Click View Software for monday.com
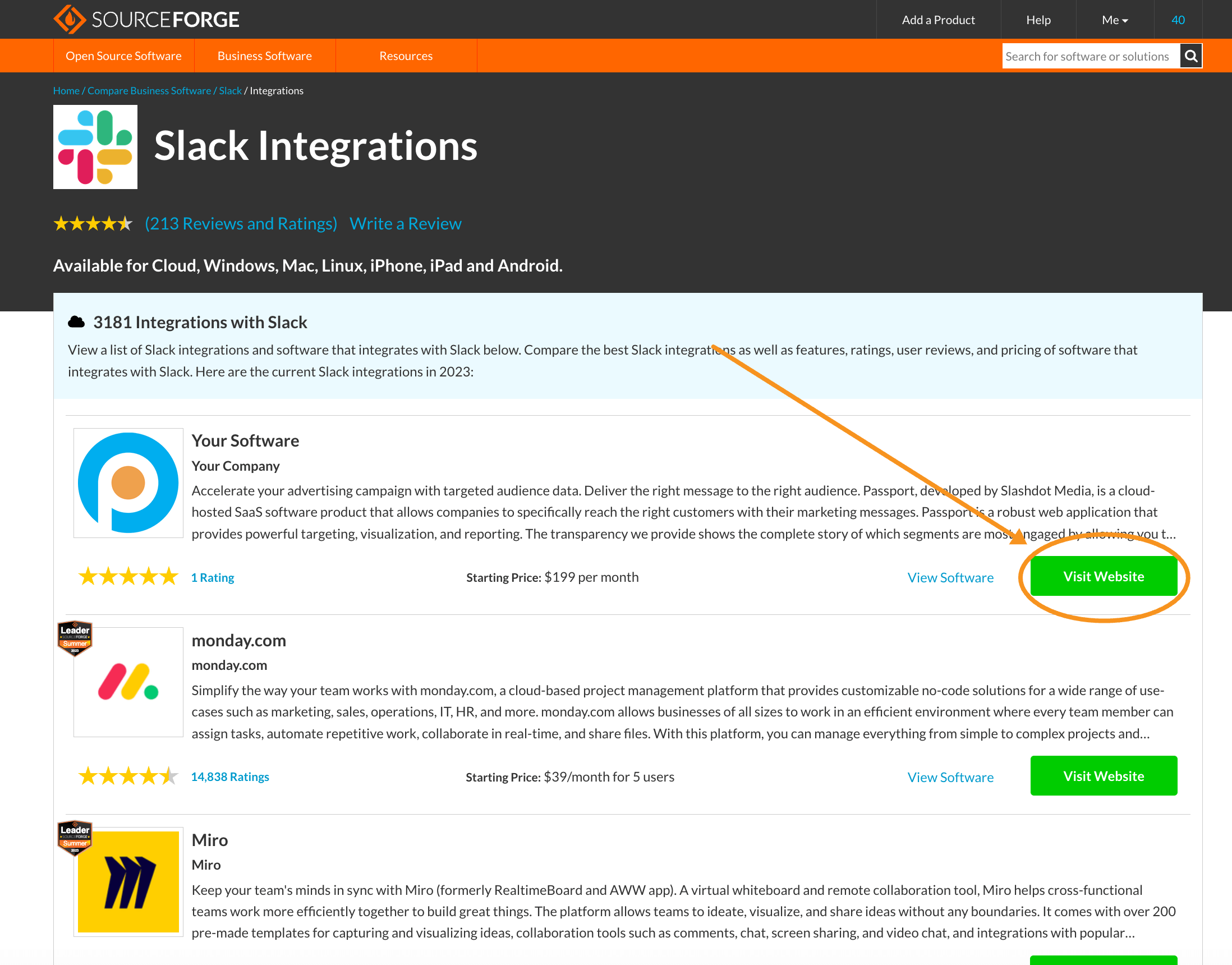 pyautogui.click(x=951, y=777)
